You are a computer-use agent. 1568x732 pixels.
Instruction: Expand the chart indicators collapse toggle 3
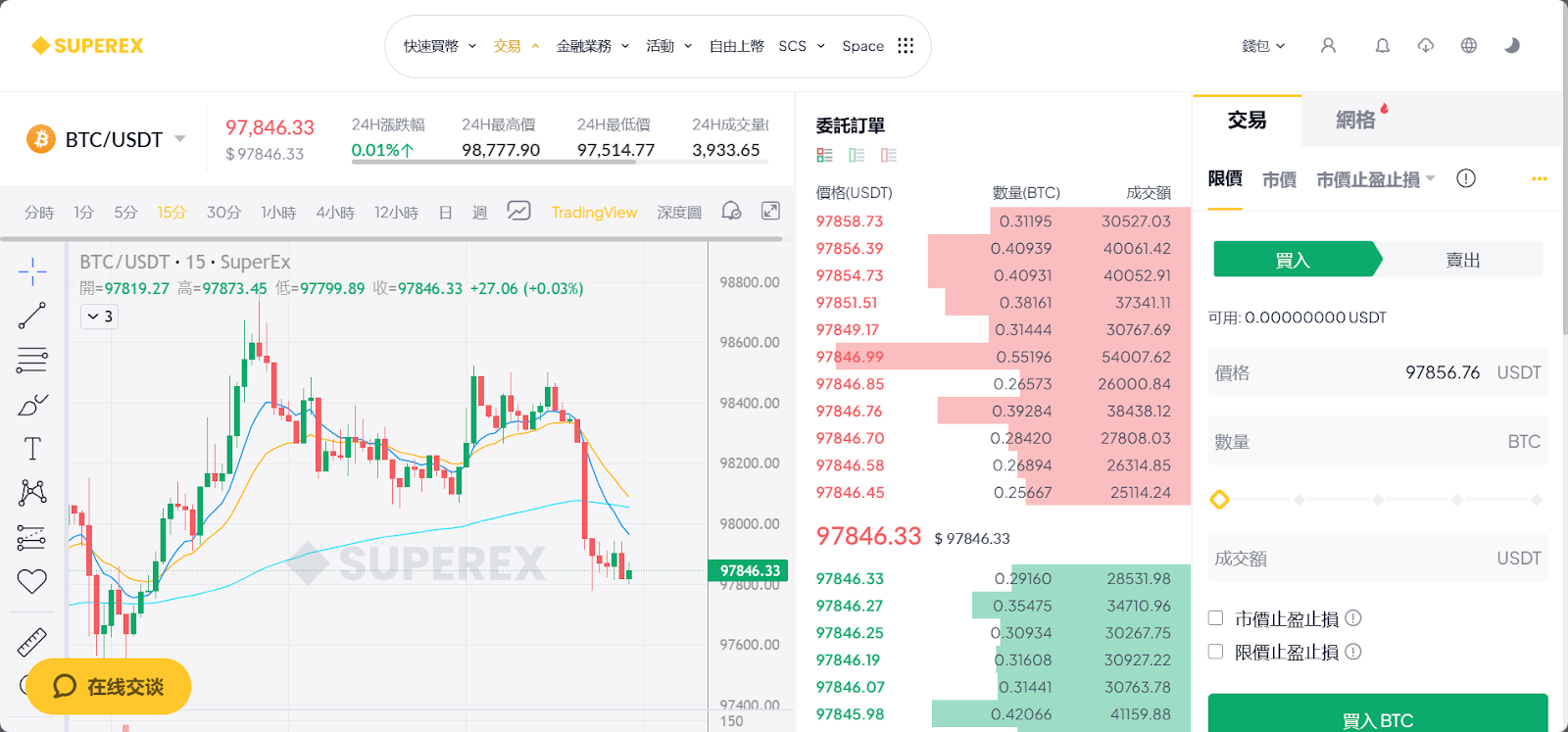(x=100, y=317)
